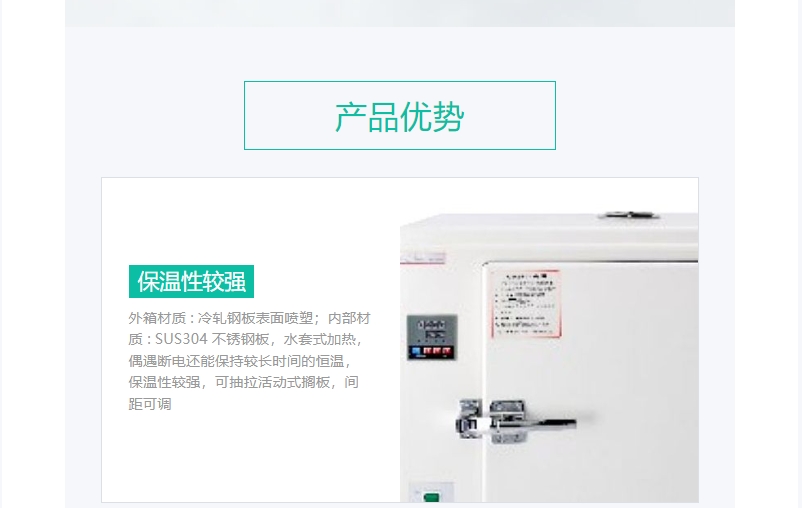Click the top lid area of incubator photo

(549, 236)
